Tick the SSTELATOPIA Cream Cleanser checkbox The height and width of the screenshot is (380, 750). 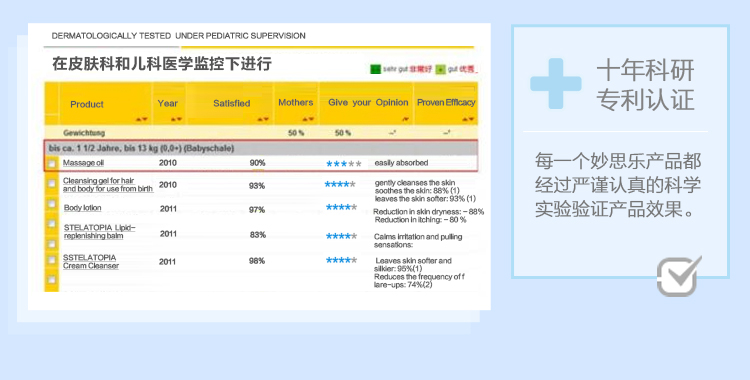[x=52, y=260]
